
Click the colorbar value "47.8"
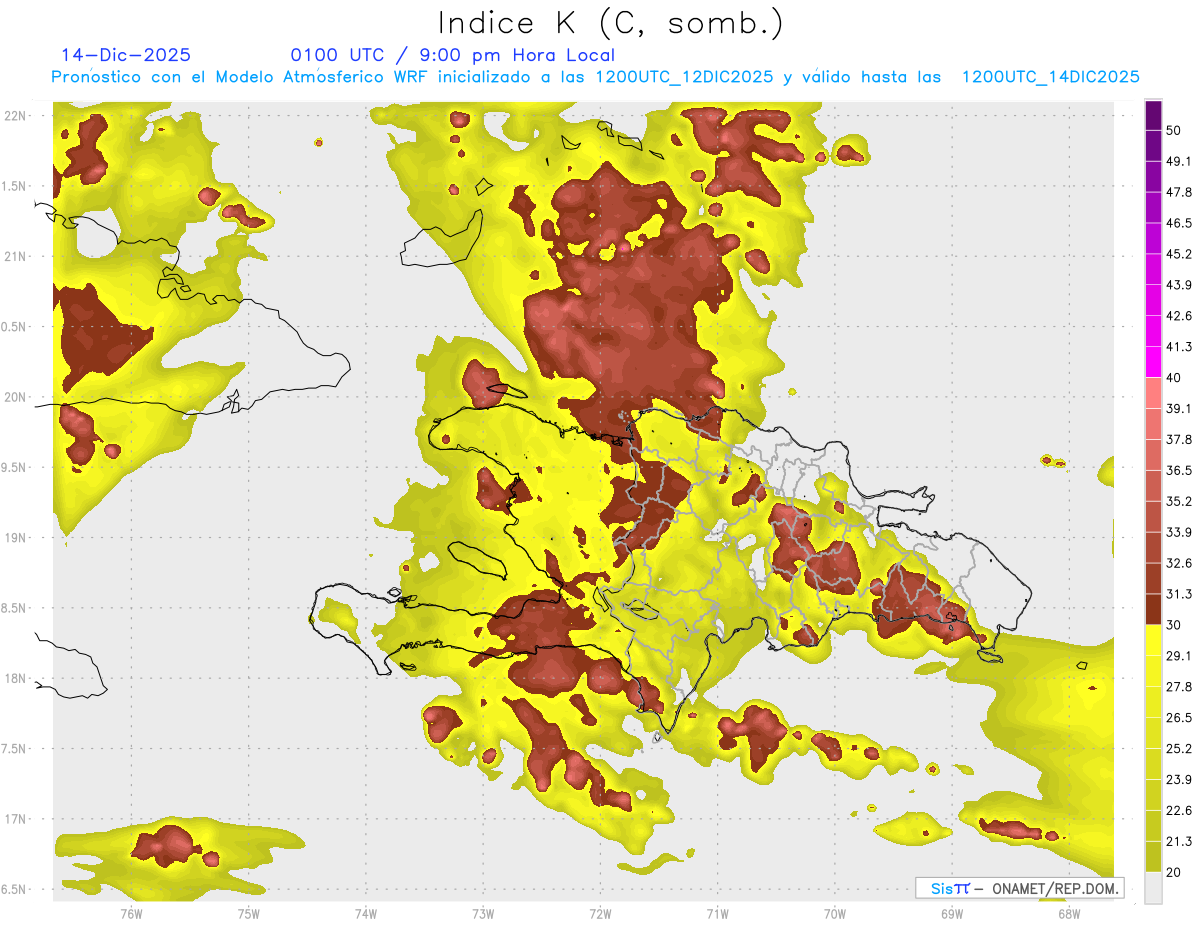(x=1179, y=192)
